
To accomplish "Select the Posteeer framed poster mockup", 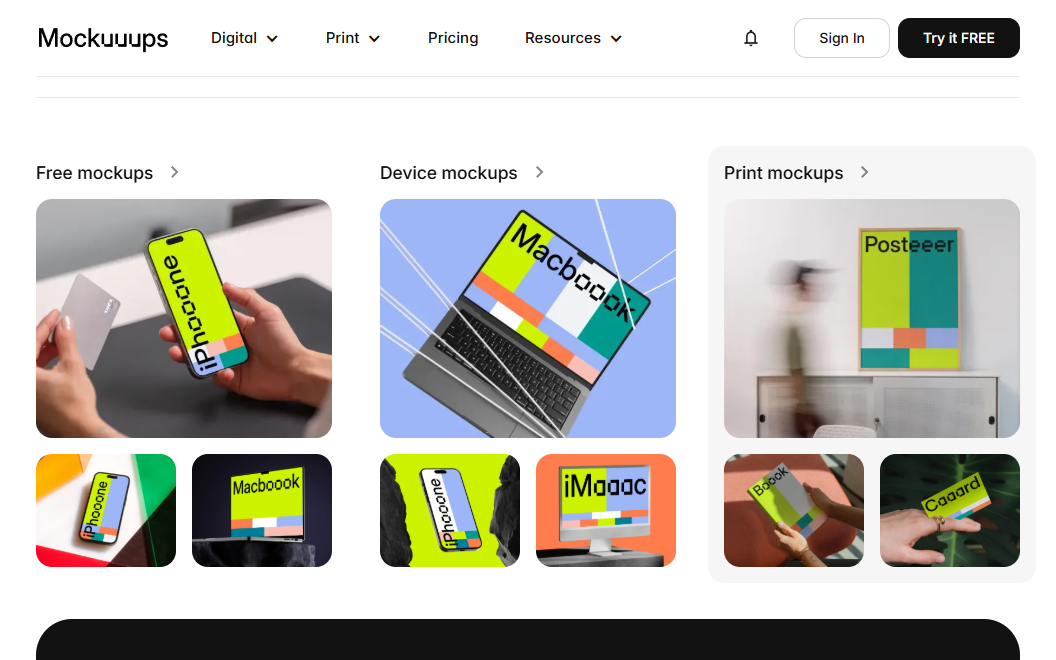I will 872,319.
